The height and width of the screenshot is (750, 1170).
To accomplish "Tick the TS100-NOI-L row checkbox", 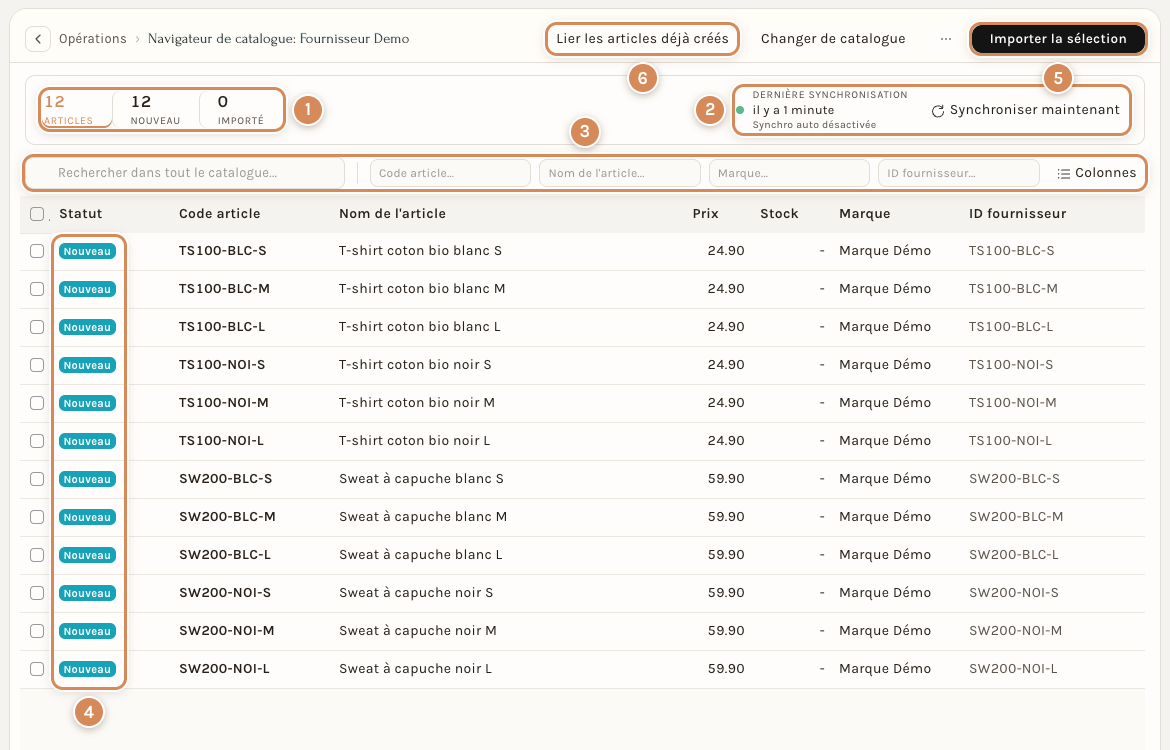I will click(37, 441).
